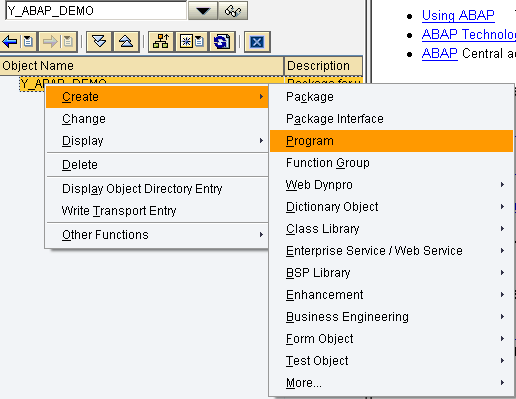Click the Description column header
This screenshot has width=516, height=399.
tap(323, 66)
